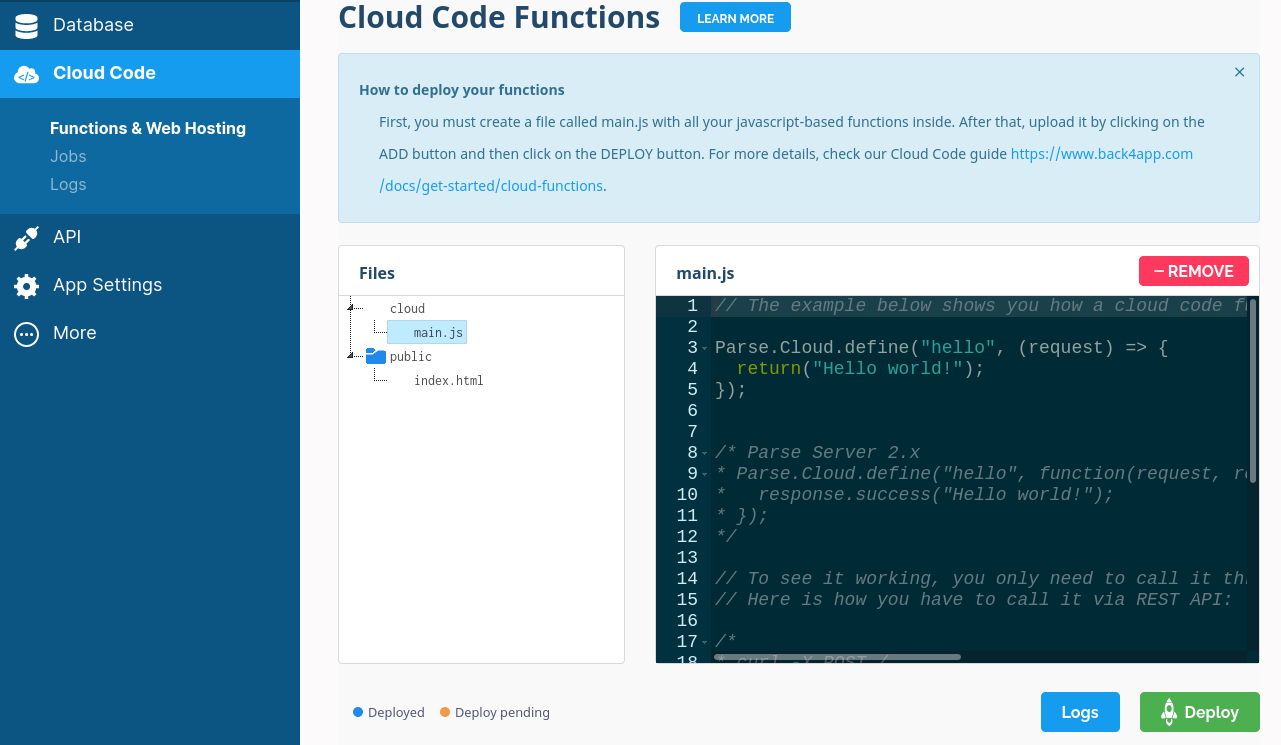Screen dimensions: 1281x745
Task: Open the Database section icon
Action: coord(26,25)
